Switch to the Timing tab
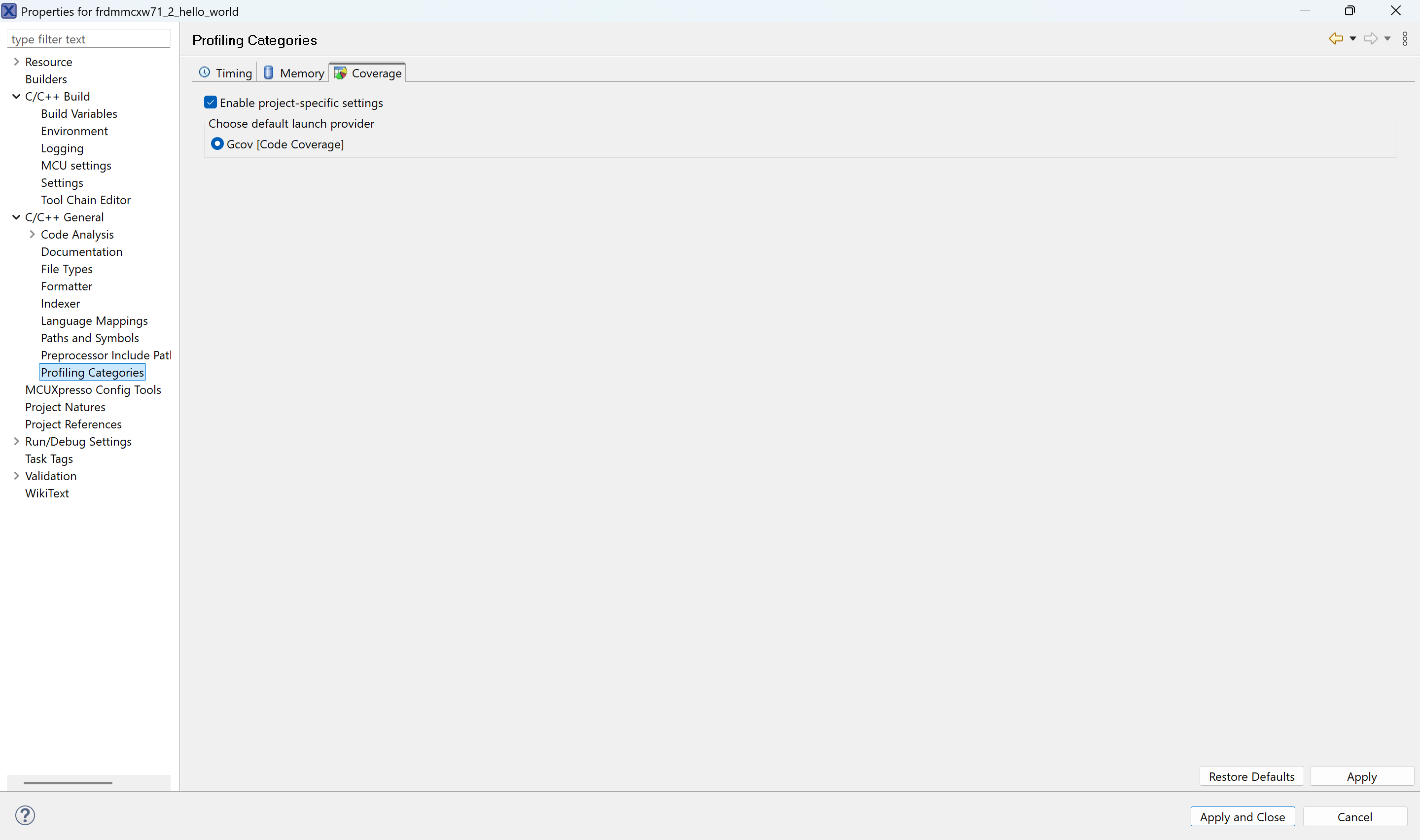Screen dimensions: 1420x840 225,73
